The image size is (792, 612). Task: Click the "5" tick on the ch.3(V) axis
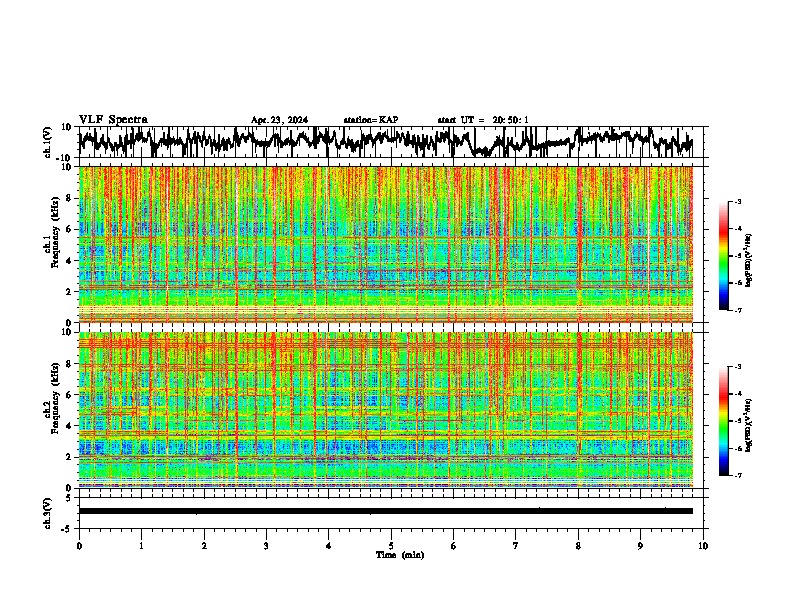[69, 498]
